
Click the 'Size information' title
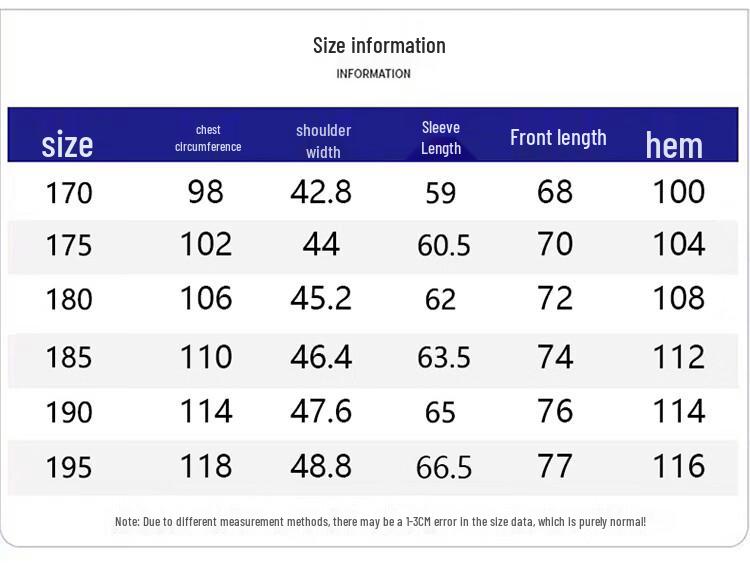(x=379, y=46)
